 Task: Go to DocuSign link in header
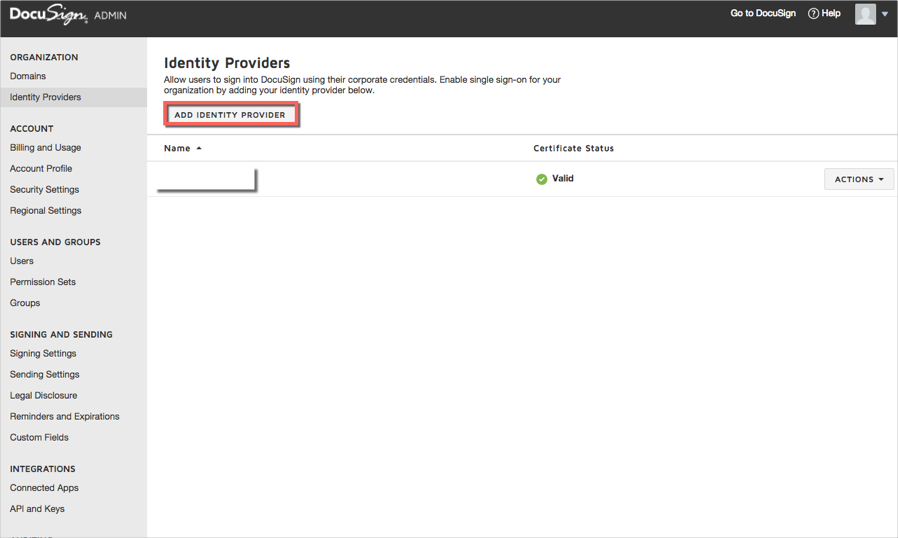(762, 14)
